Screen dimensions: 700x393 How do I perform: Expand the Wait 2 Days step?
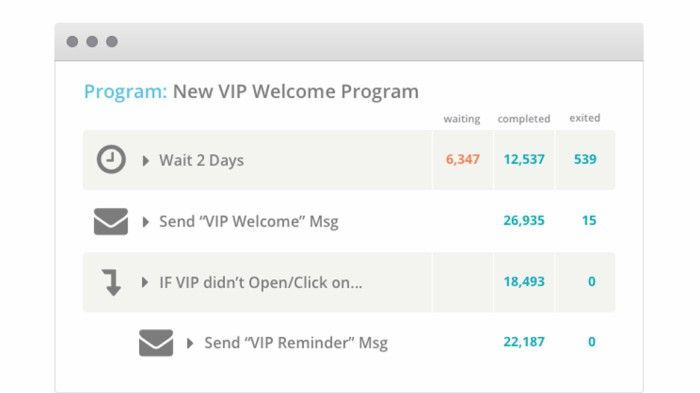coord(146,161)
